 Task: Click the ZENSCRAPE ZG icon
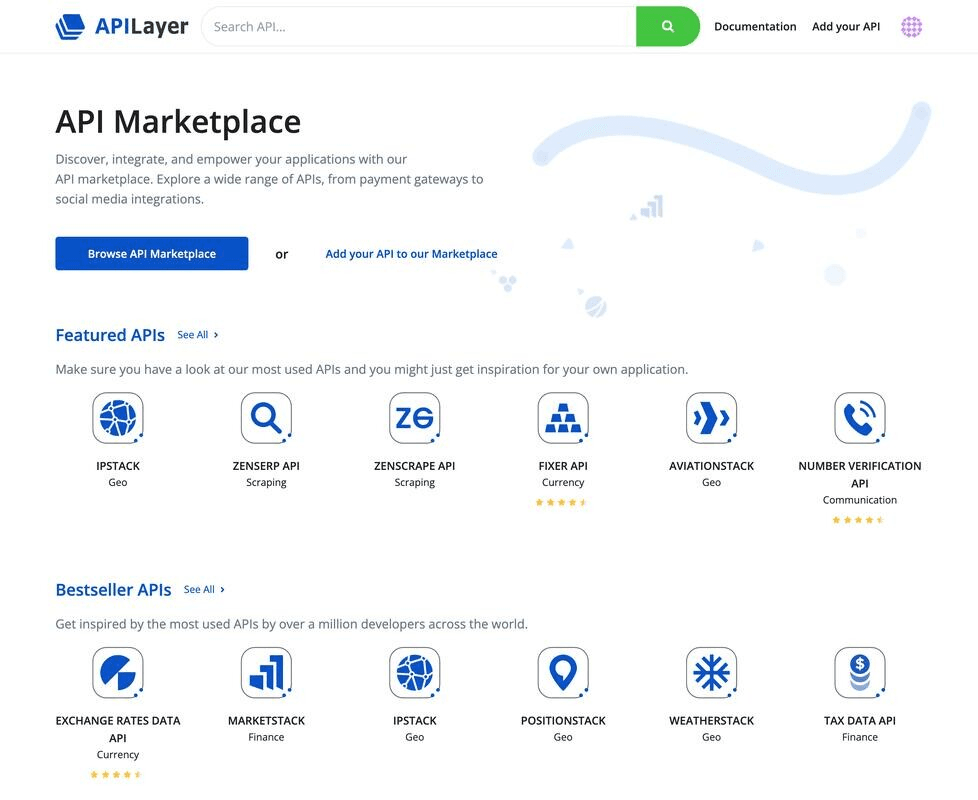pos(414,420)
